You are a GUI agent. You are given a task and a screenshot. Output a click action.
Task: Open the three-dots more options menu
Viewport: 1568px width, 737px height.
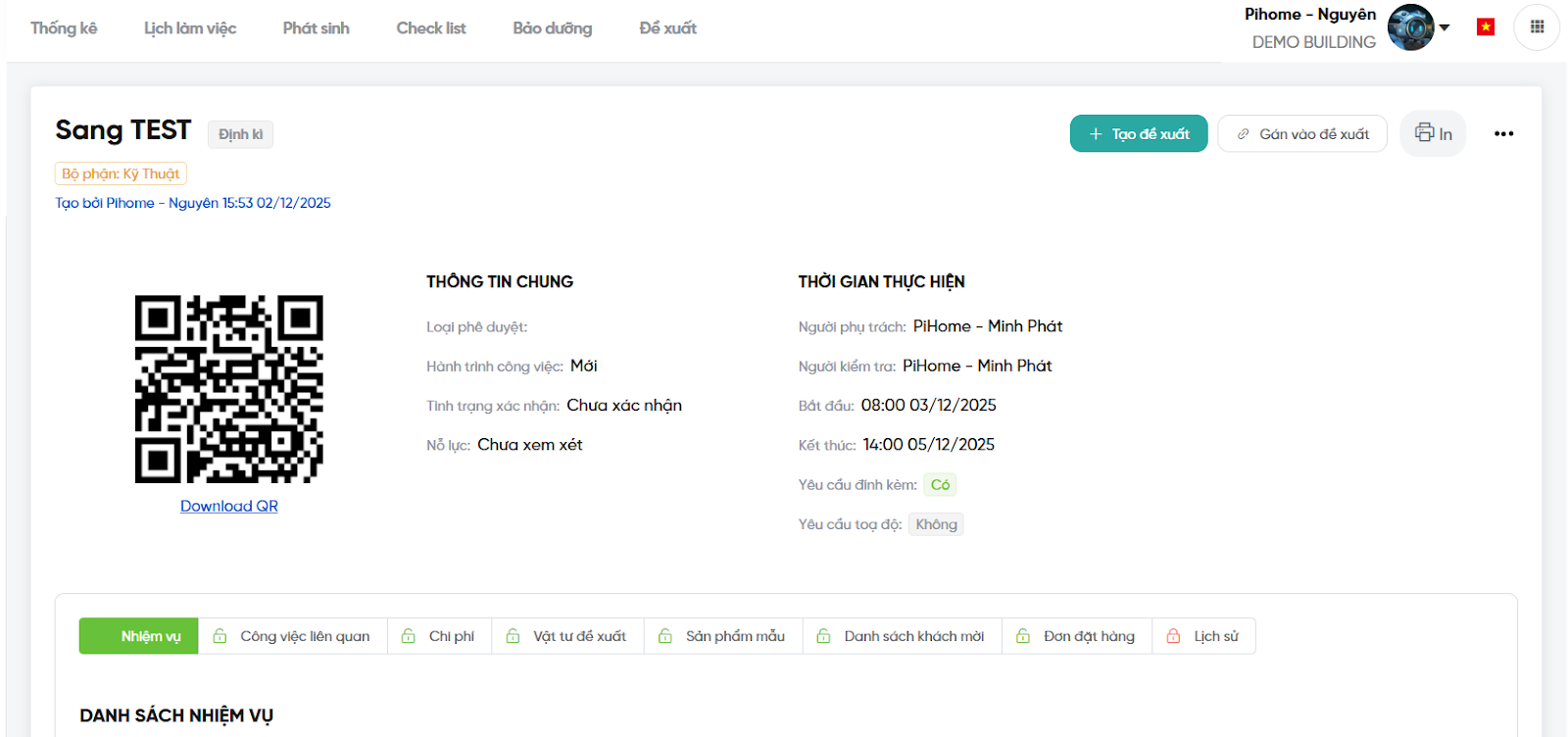coord(1503,133)
